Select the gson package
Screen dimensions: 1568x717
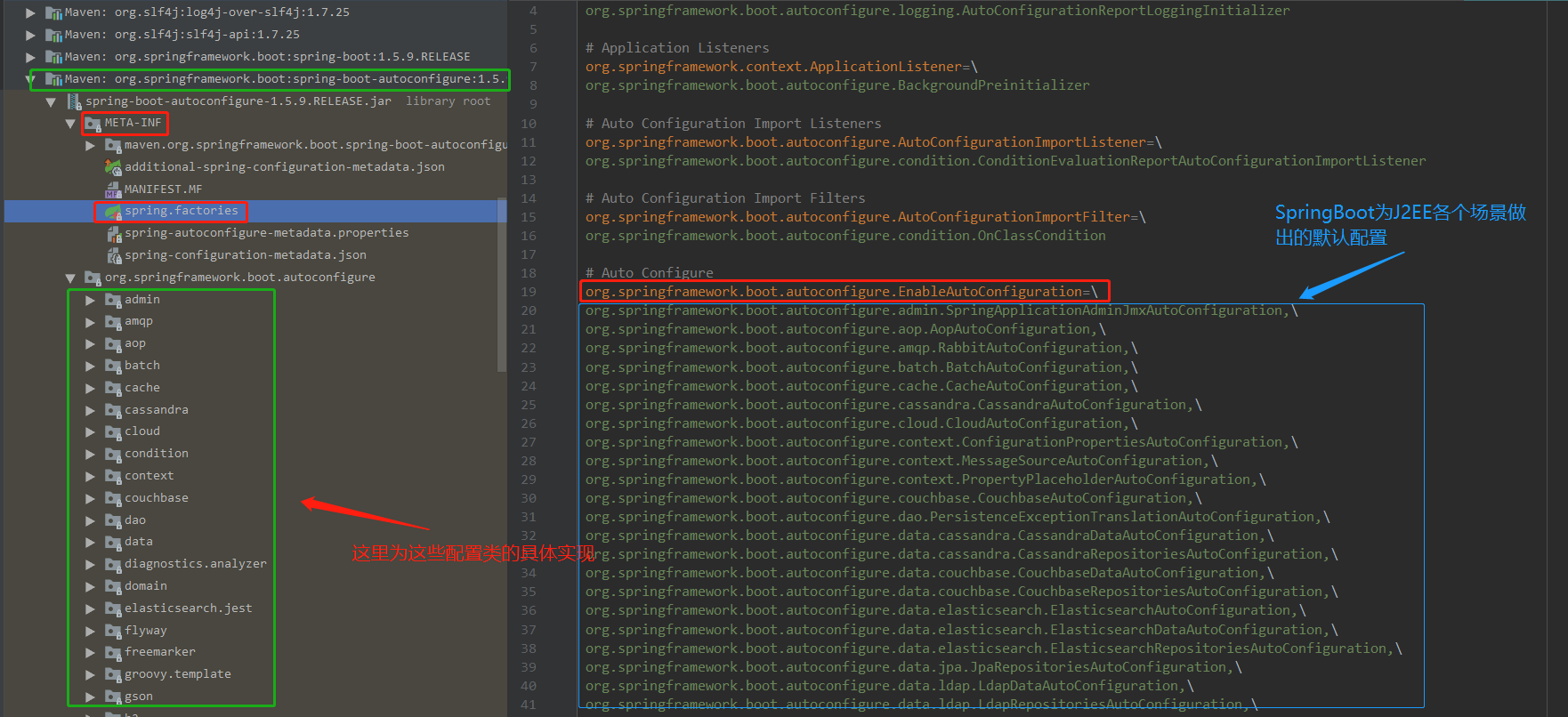point(139,697)
